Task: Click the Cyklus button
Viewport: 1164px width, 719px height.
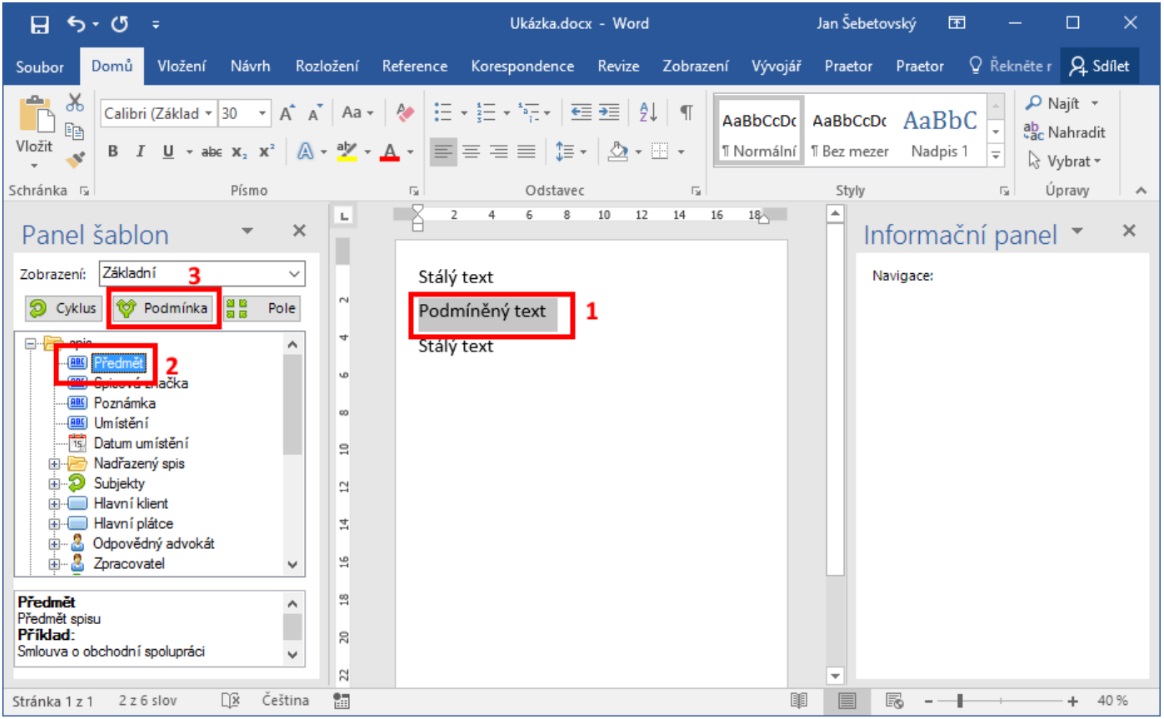Action: tap(63, 308)
